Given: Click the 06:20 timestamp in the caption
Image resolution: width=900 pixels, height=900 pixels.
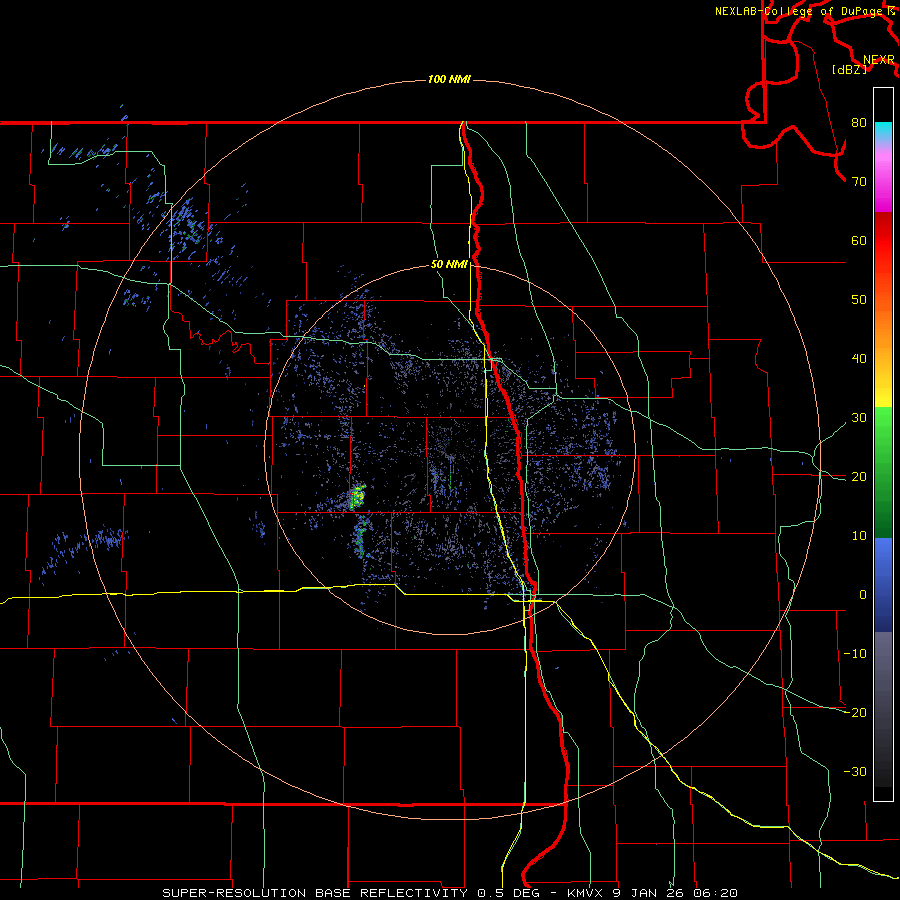Looking at the screenshot, I should point(715,893).
